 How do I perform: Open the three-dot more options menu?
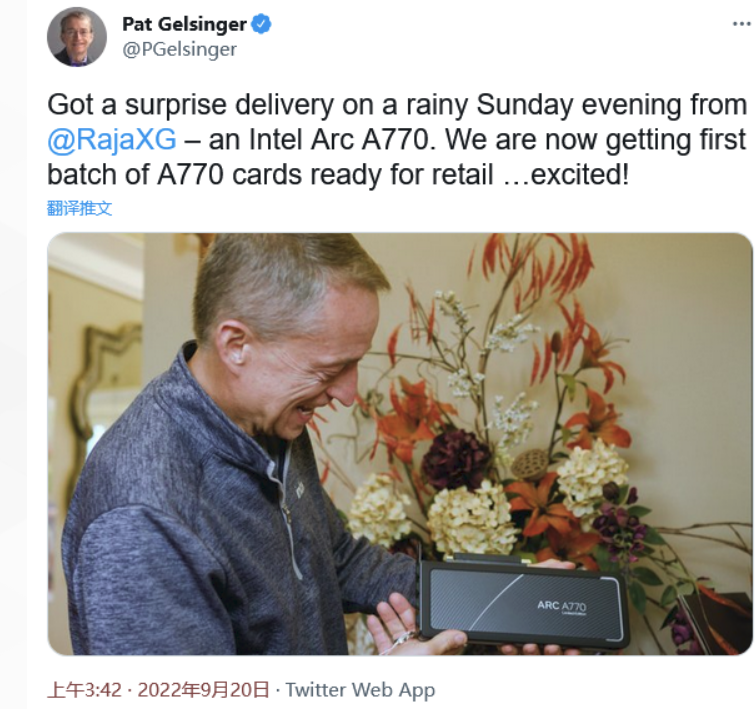(x=741, y=24)
